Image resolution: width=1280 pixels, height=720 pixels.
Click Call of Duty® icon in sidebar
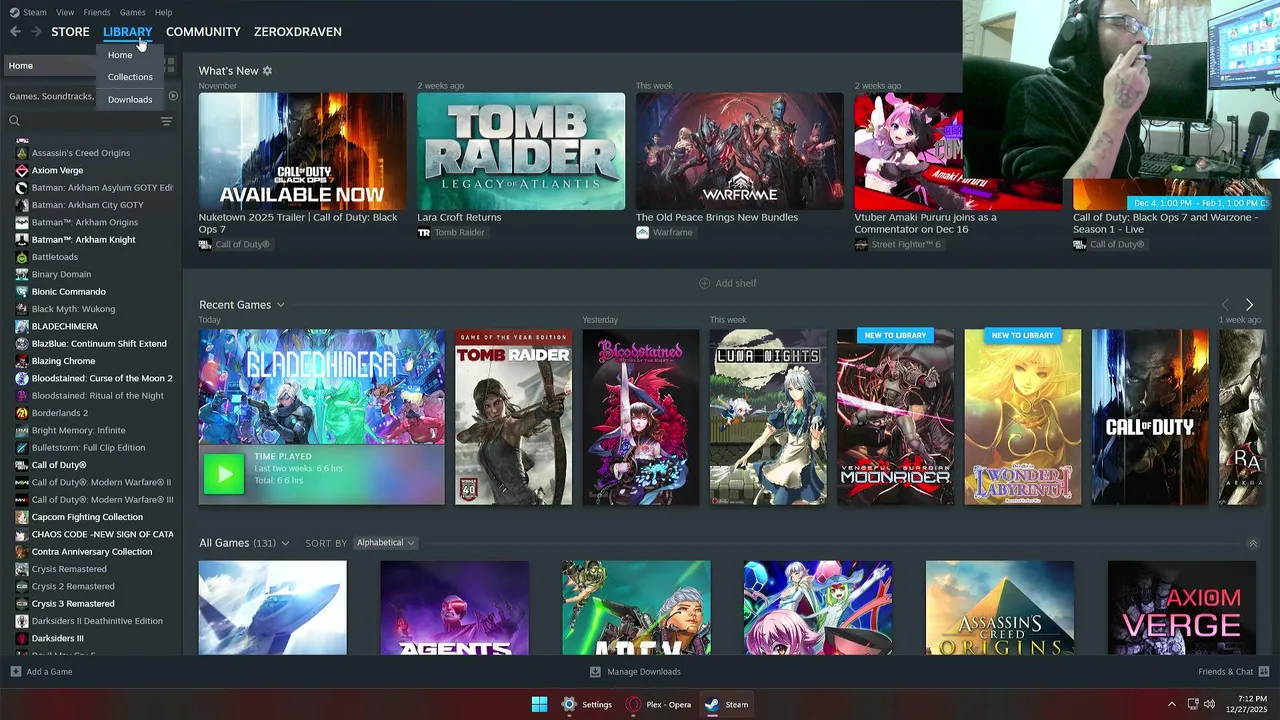(22, 465)
